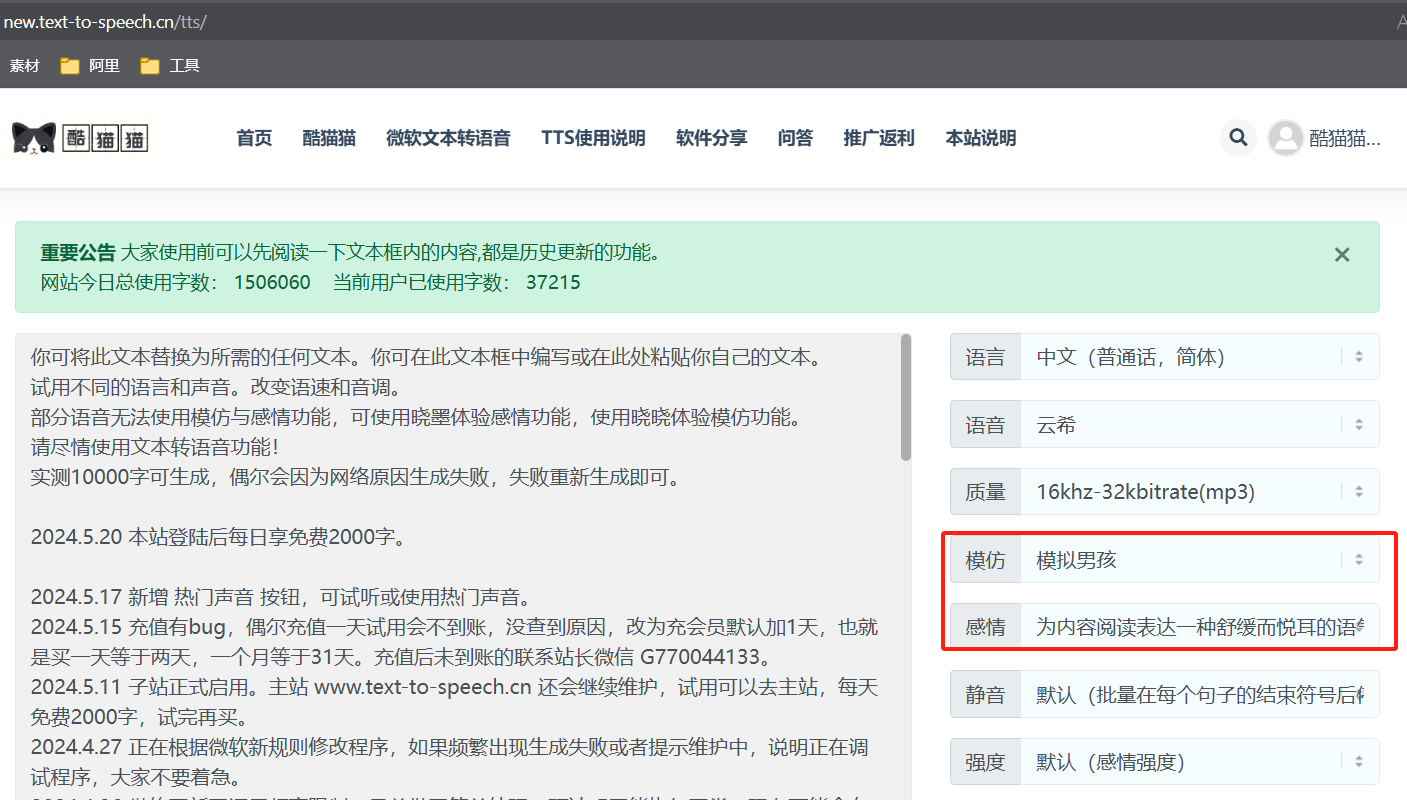This screenshot has height=800, width=1407.
Task: Expand the 质量 audio quality dropdown
Action: (x=1198, y=492)
